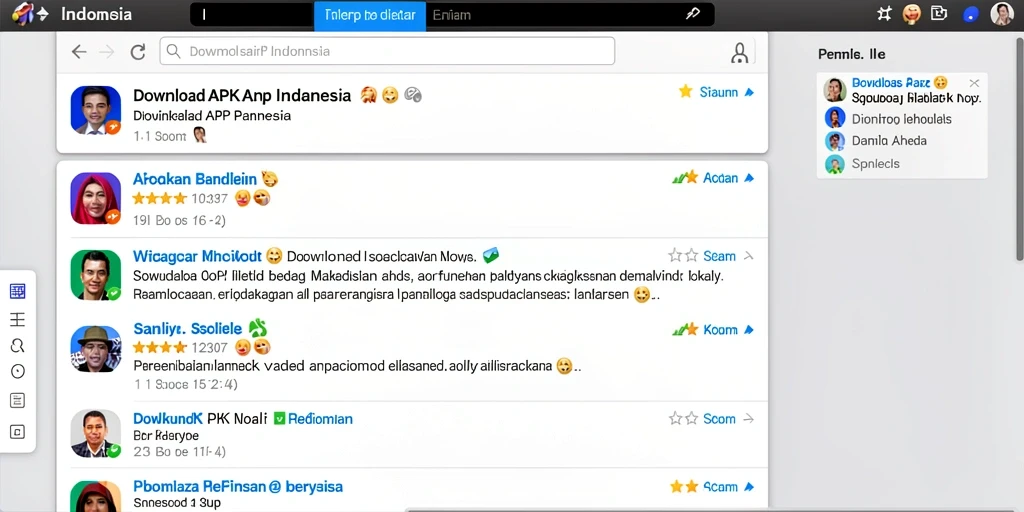Click the 'Pennle. Ile' panel heading
This screenshot has height=512, width=1024.
click(852, 54)
